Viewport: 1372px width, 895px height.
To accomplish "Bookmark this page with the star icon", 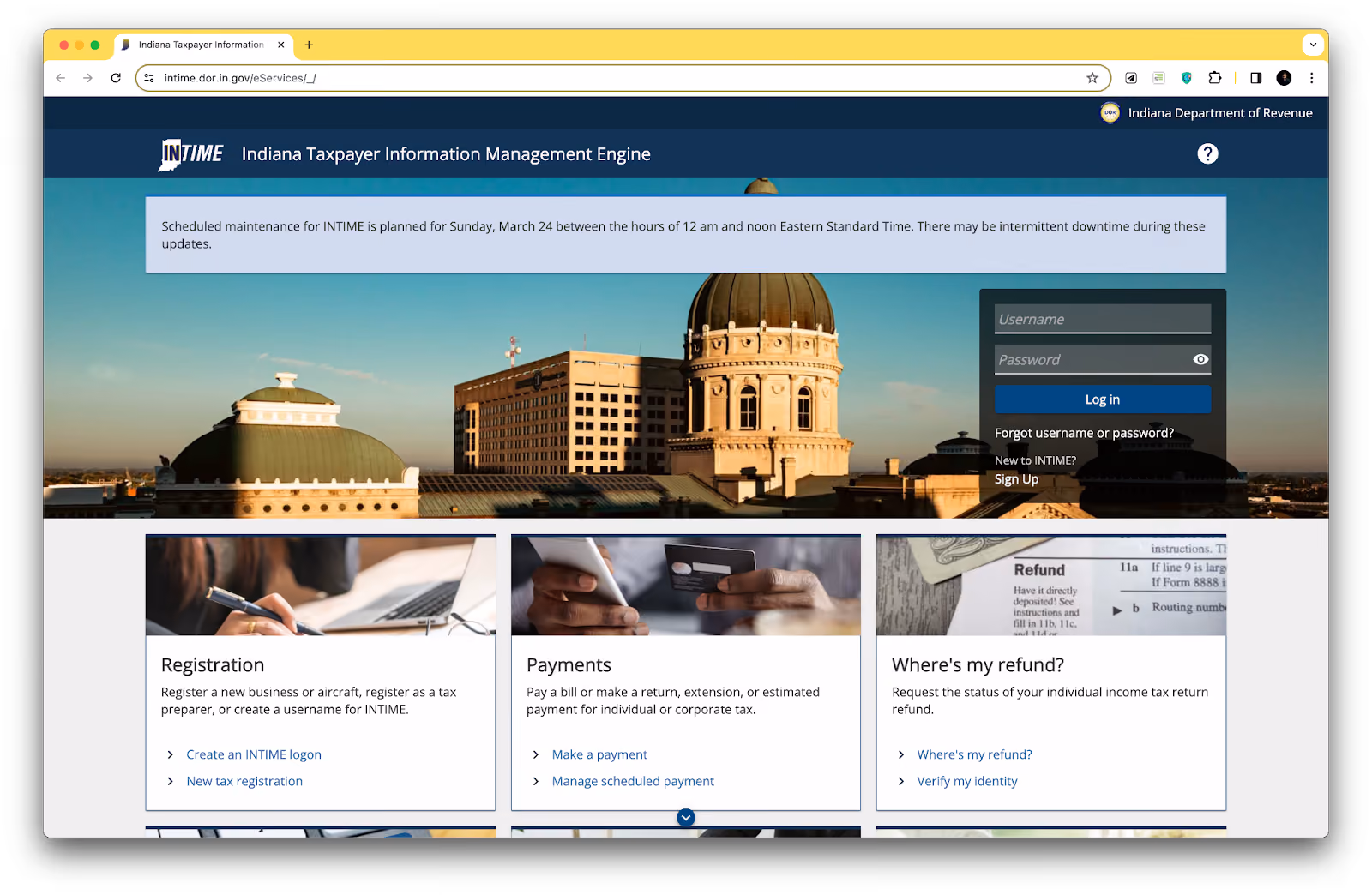I will tap(1092, 78).
